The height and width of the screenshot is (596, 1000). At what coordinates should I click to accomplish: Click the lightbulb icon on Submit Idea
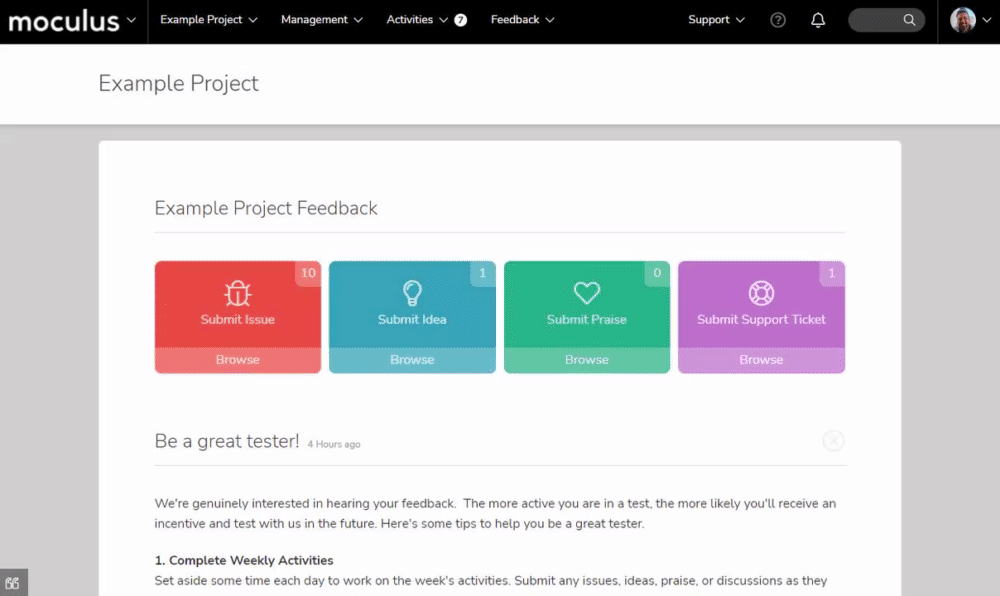[x=412, y=293]
